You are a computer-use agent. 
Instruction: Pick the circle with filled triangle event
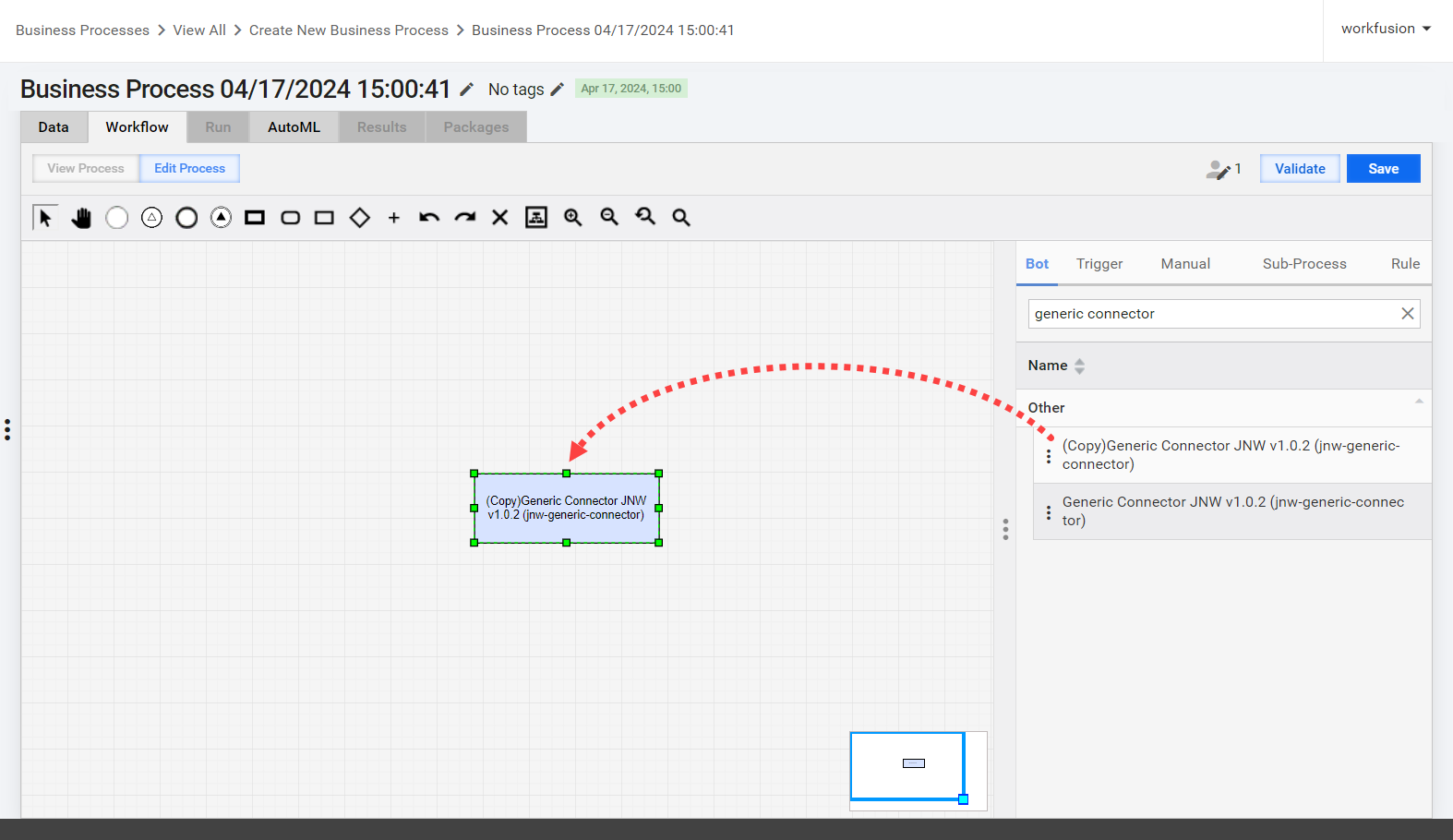point(222,218)
